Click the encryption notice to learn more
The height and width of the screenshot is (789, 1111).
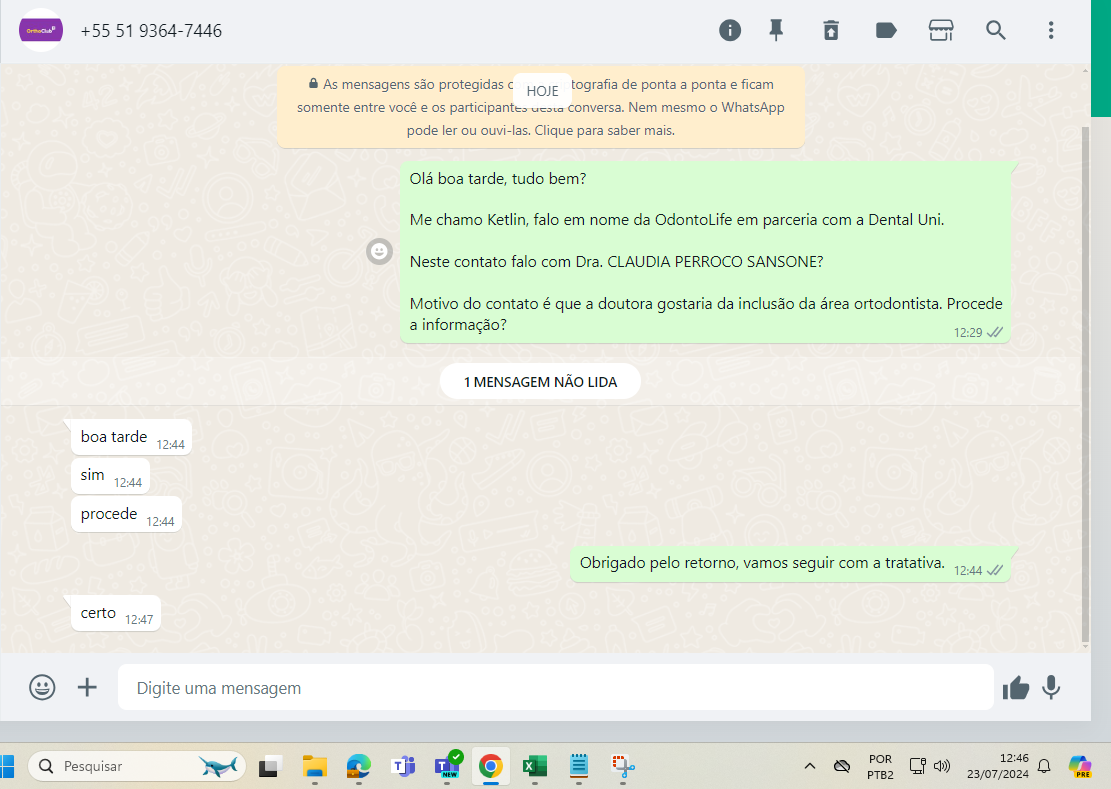[x=541, y=107]
